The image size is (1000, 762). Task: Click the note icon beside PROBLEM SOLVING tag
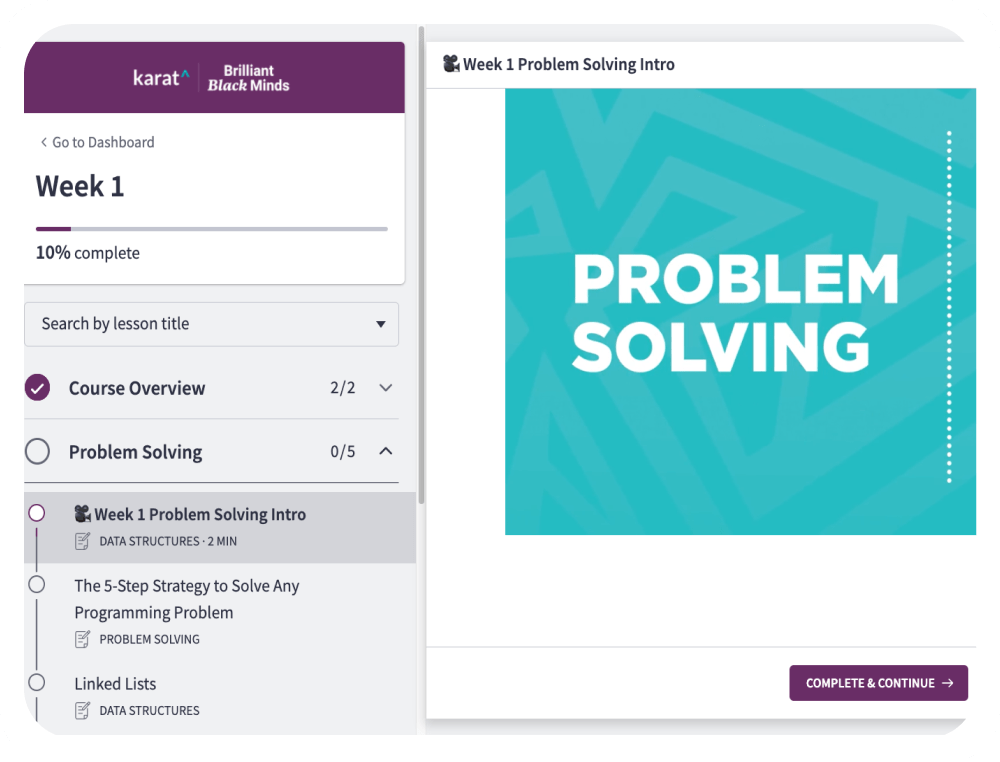pyautogui.click(x=83, y=639)
